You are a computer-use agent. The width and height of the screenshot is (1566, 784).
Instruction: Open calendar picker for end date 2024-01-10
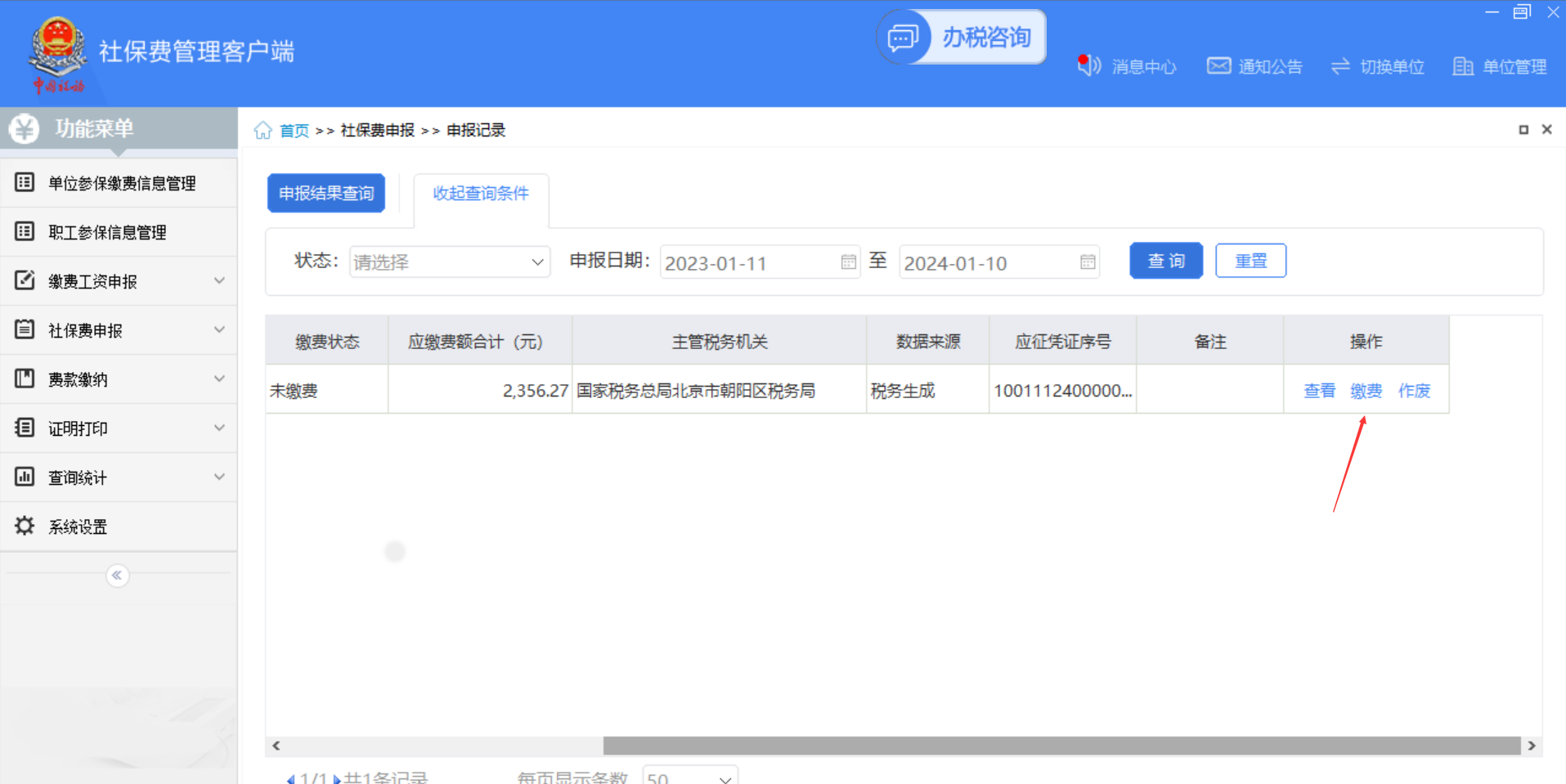coord(1087,262)
